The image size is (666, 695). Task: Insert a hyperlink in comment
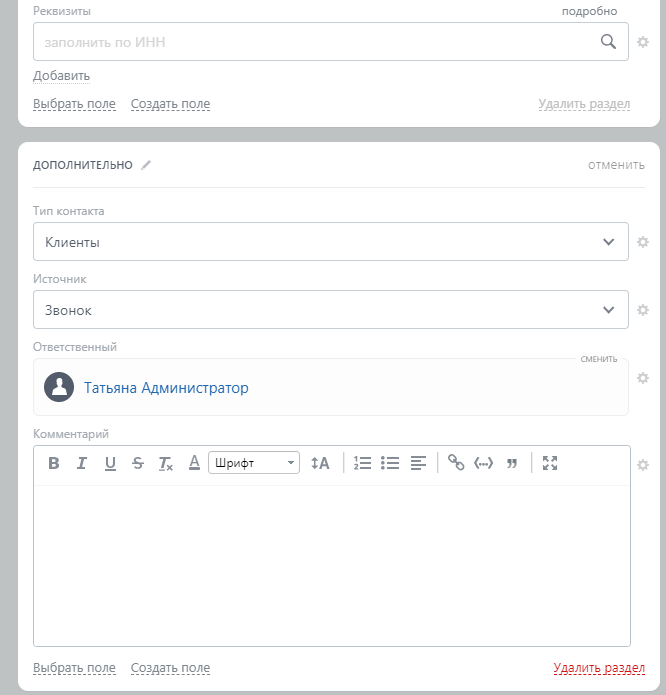coord(456,463)
